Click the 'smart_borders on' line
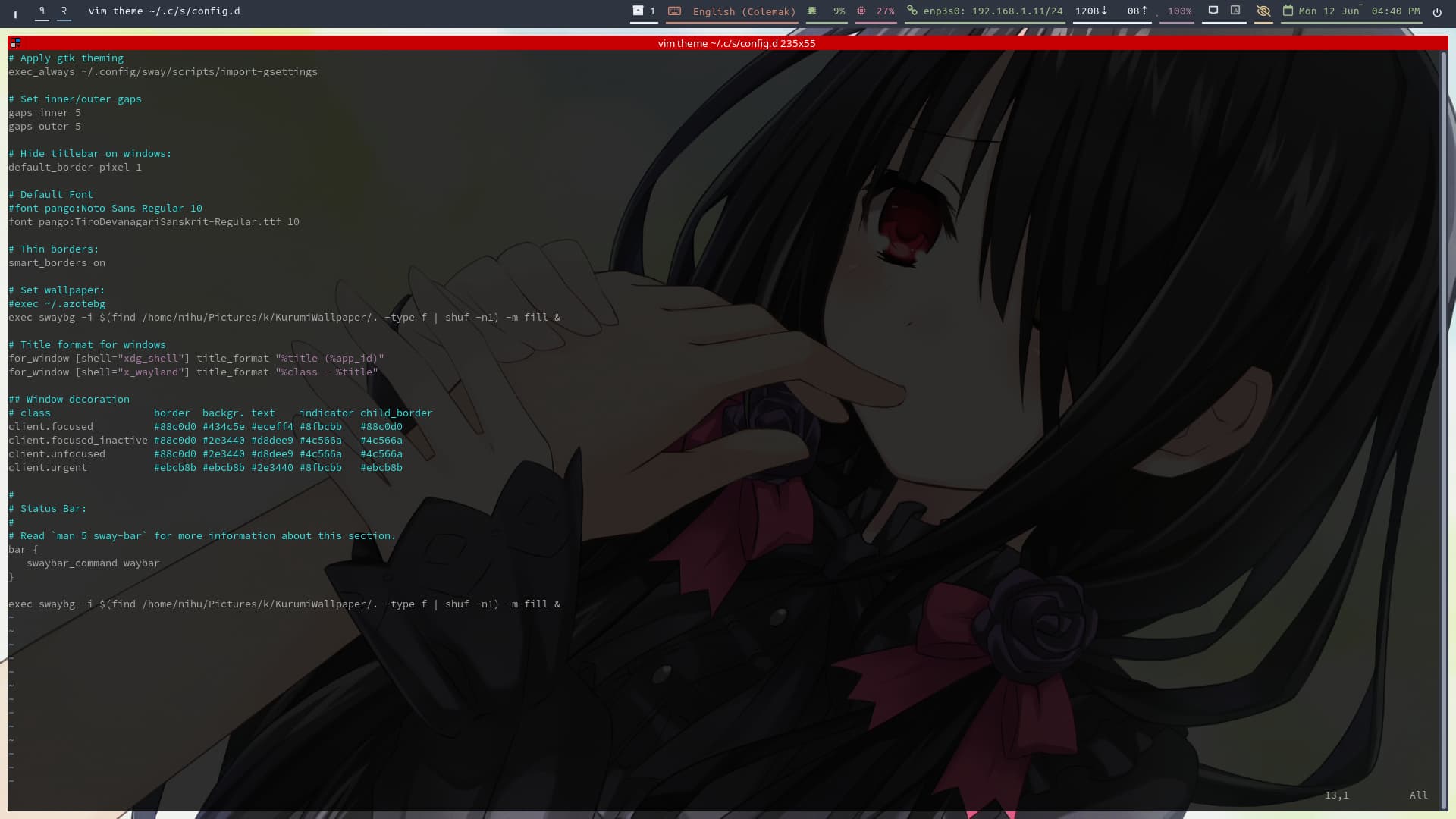 coord(57,263)
